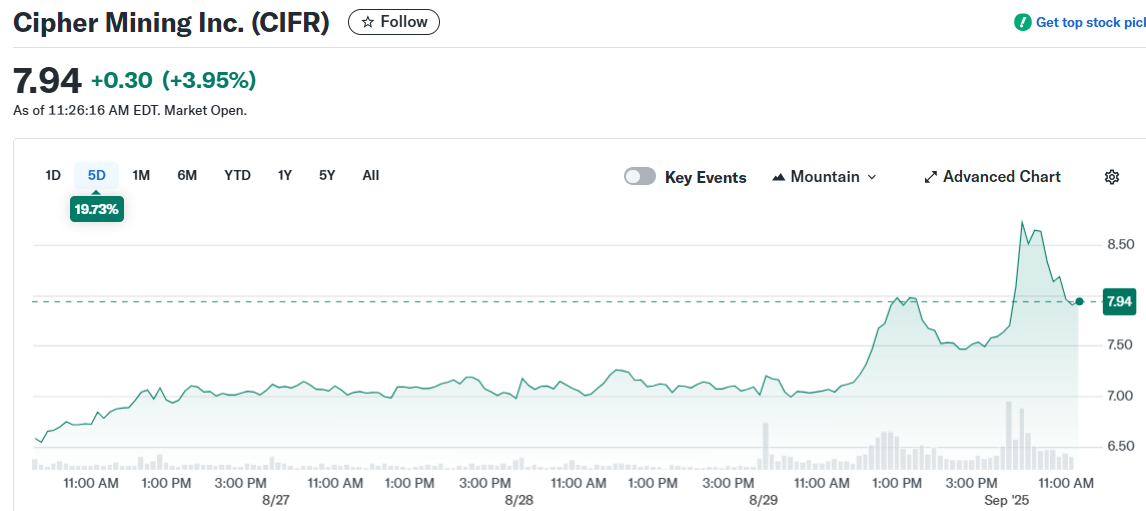The width and height of the screenshot is (1146, 511).
Task: Click the 7.94 current price marker on axis
Action: coord(1119,302)
